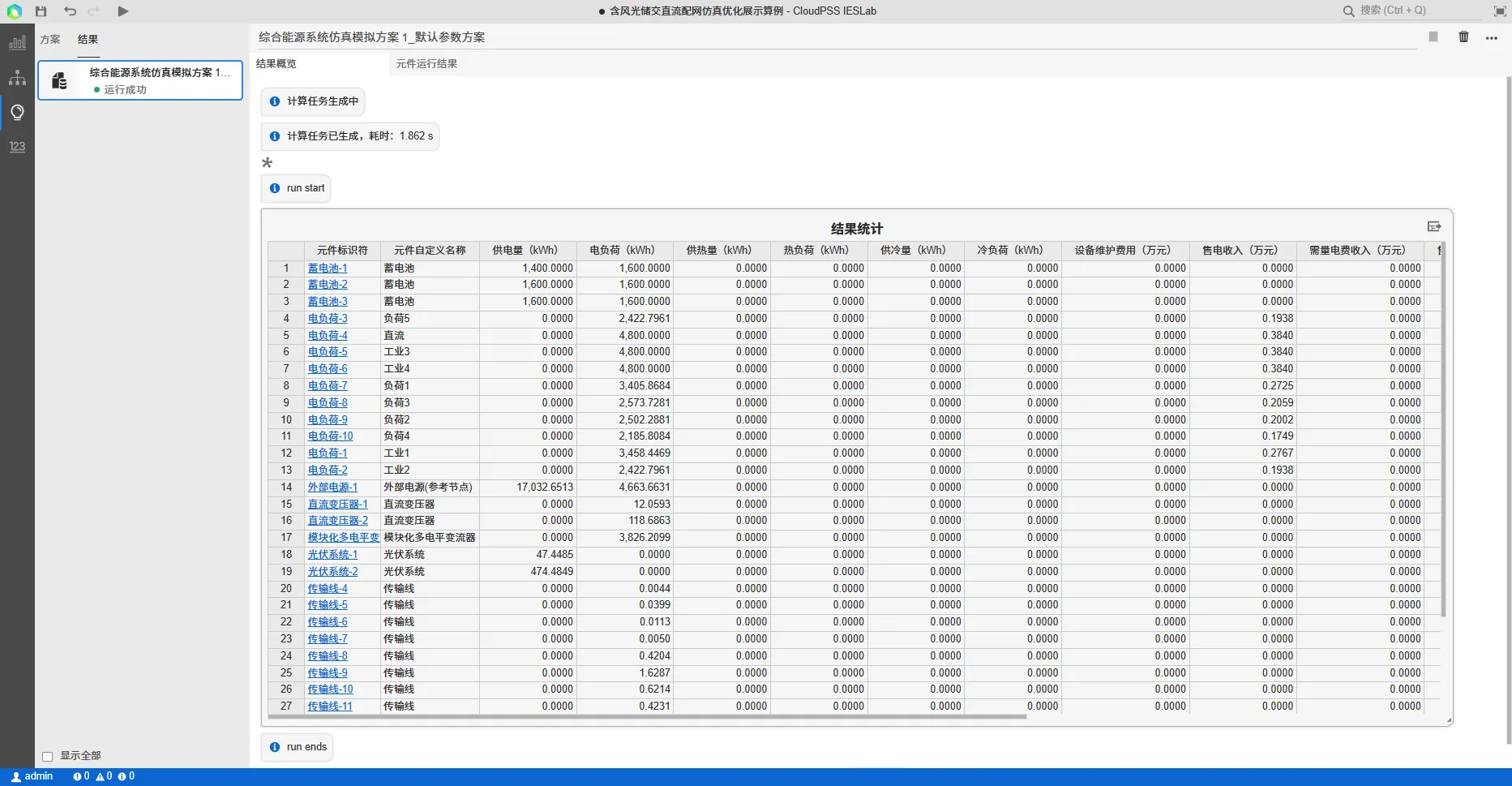1512x786 pixels.
Task: Click the 计算任务生成中 message
Action: click(x=313, y=101)
